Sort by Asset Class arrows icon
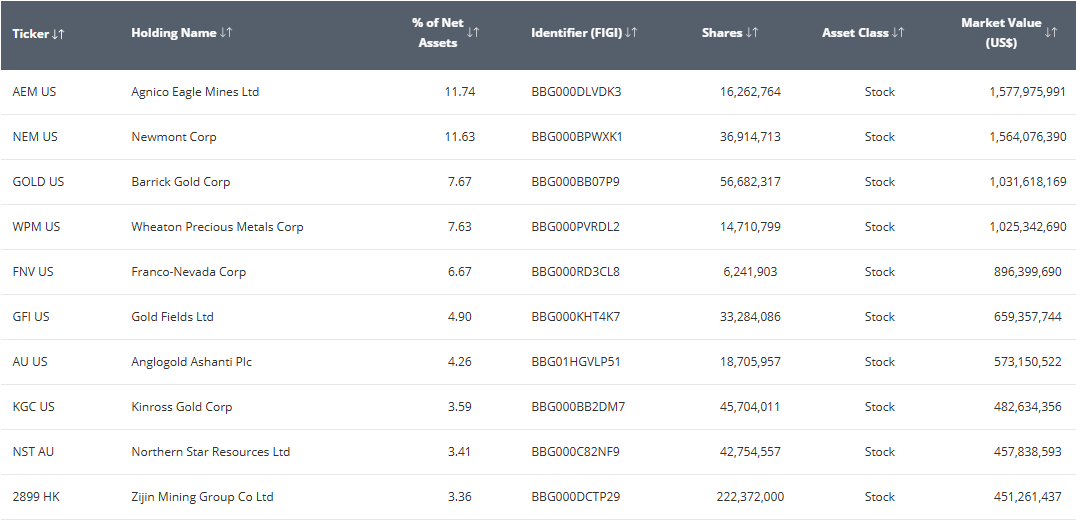This screenshot has width=1076, height=520. pyautogui.click(x=898, y=32)
